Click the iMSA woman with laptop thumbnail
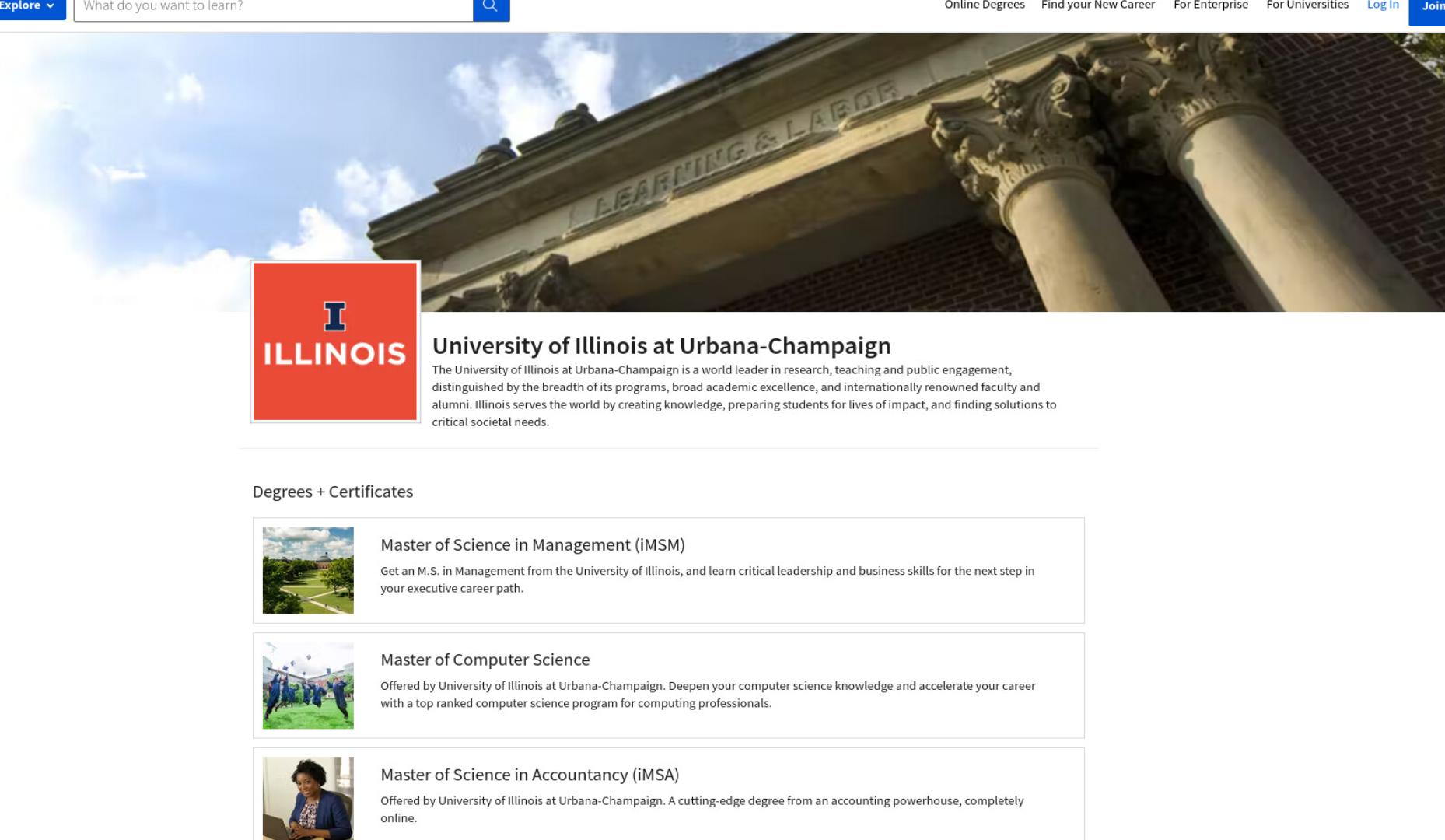Viewport: 1445px width, 840px height. point(308,798)
